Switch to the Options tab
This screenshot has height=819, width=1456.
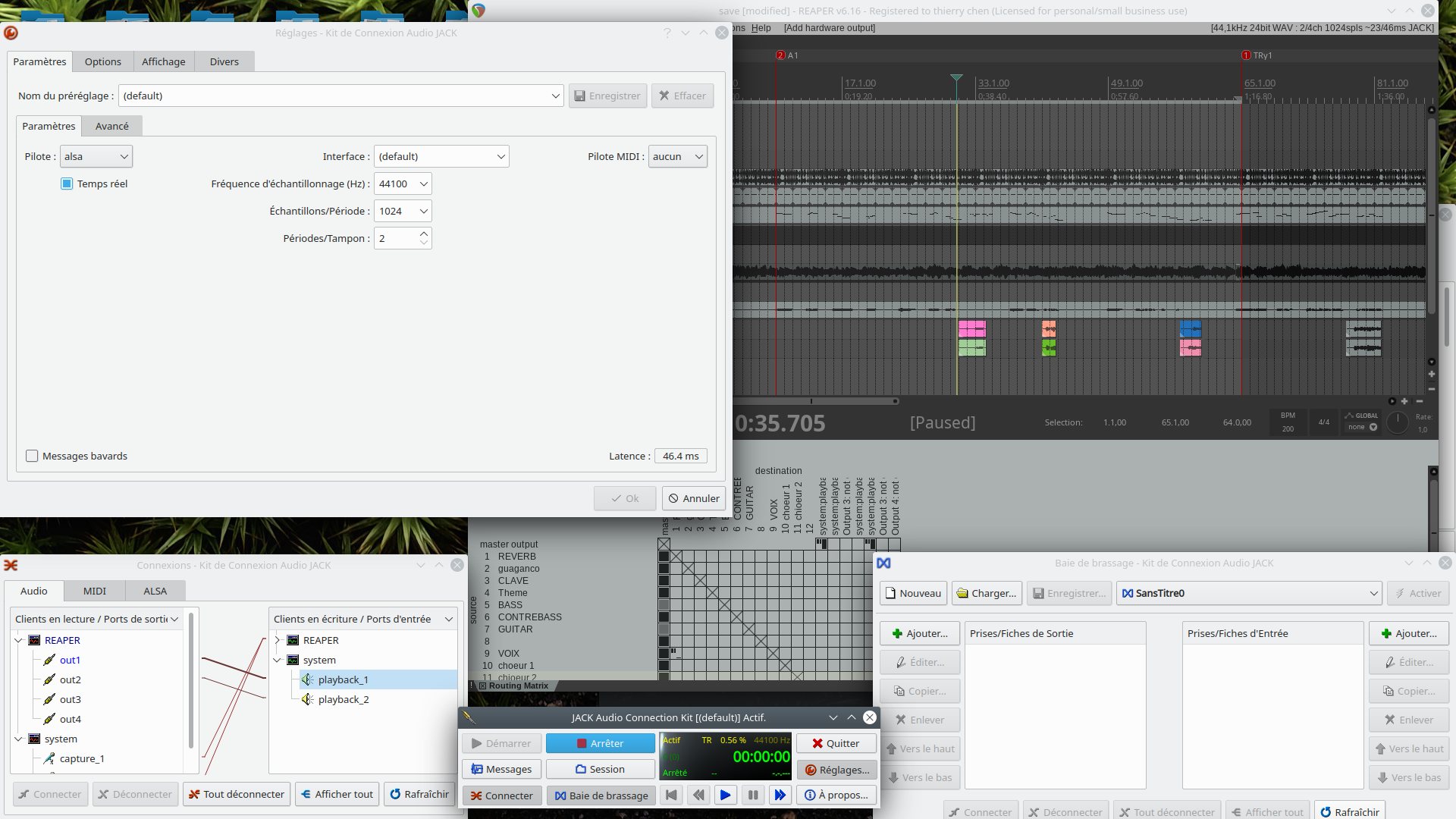102,61
